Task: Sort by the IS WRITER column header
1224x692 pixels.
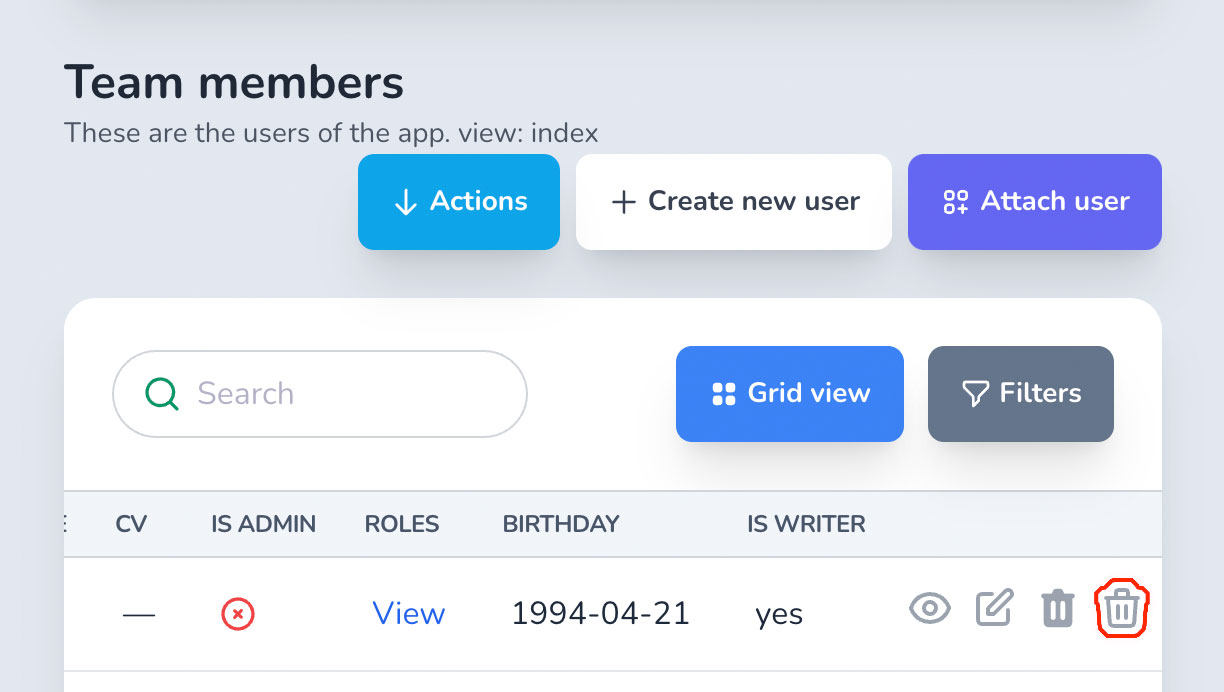Action: tap(807, 524)
